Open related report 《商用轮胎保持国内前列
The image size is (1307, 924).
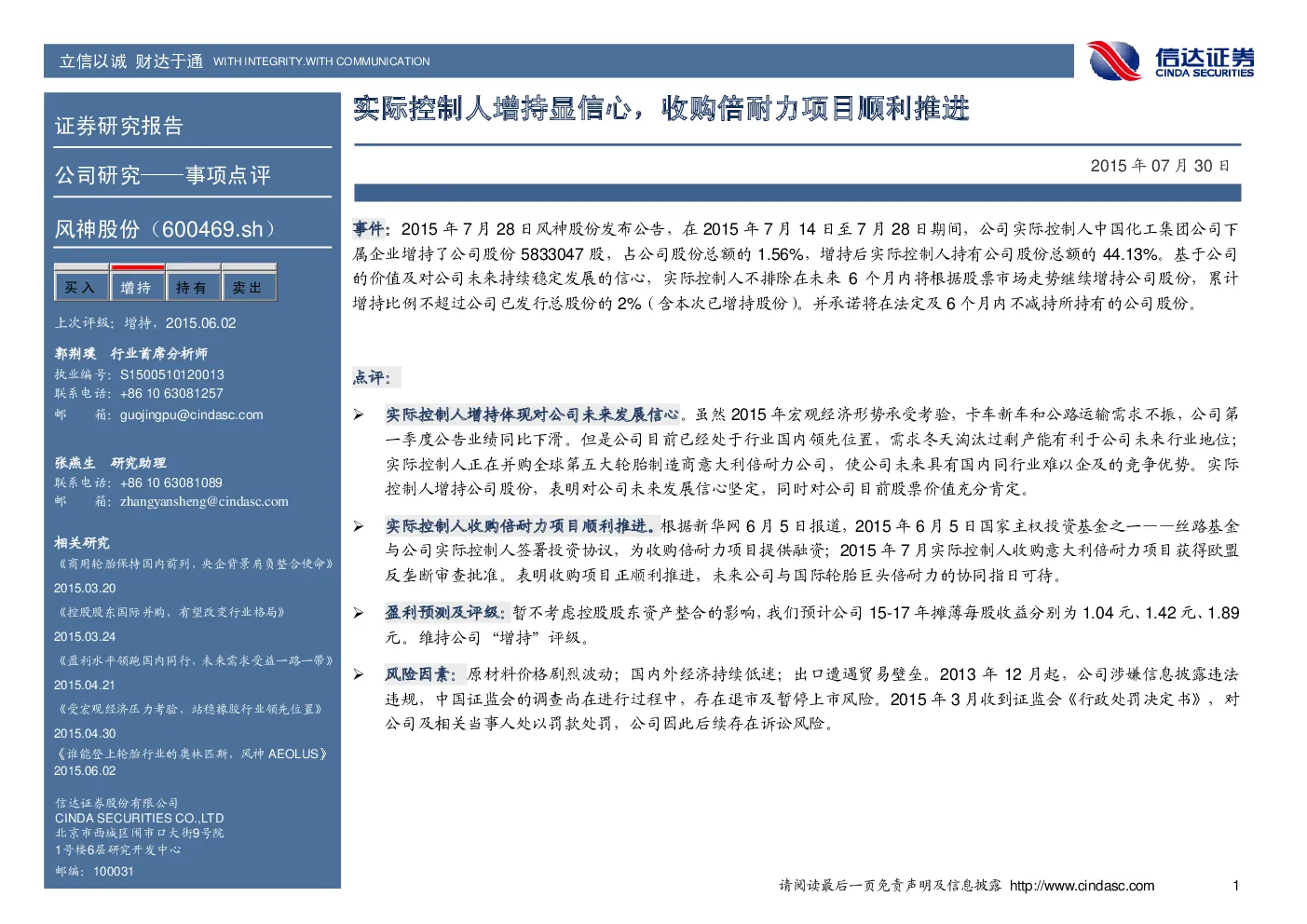click(x=195, y=564)
